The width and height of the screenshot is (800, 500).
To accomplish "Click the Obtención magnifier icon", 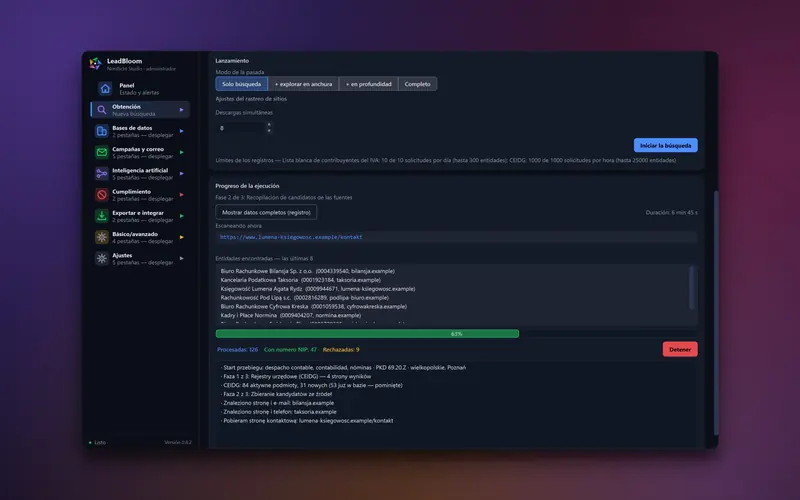I will click(x=102, y=110).
